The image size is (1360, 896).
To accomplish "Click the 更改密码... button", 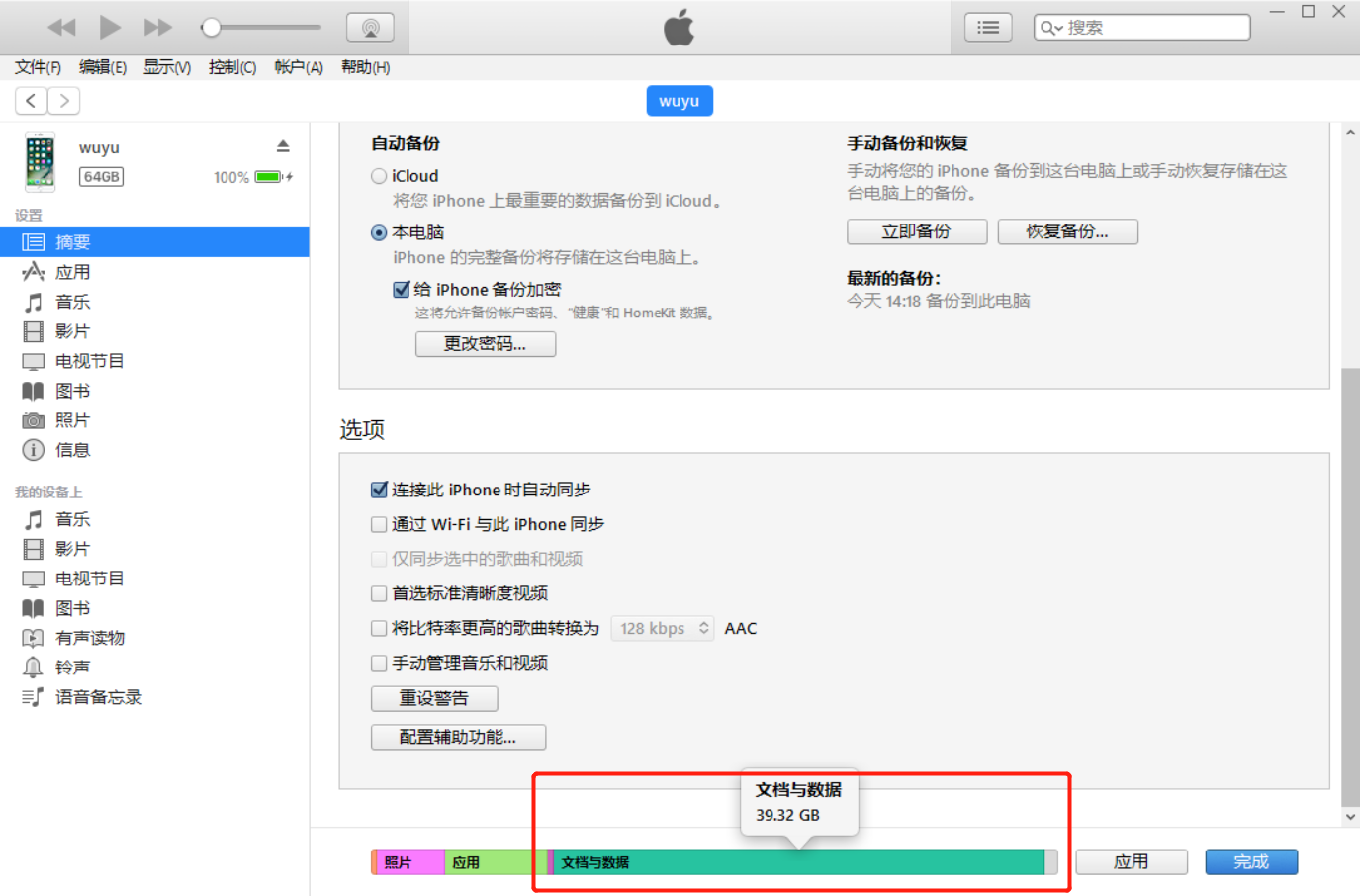I will [486, 344].
